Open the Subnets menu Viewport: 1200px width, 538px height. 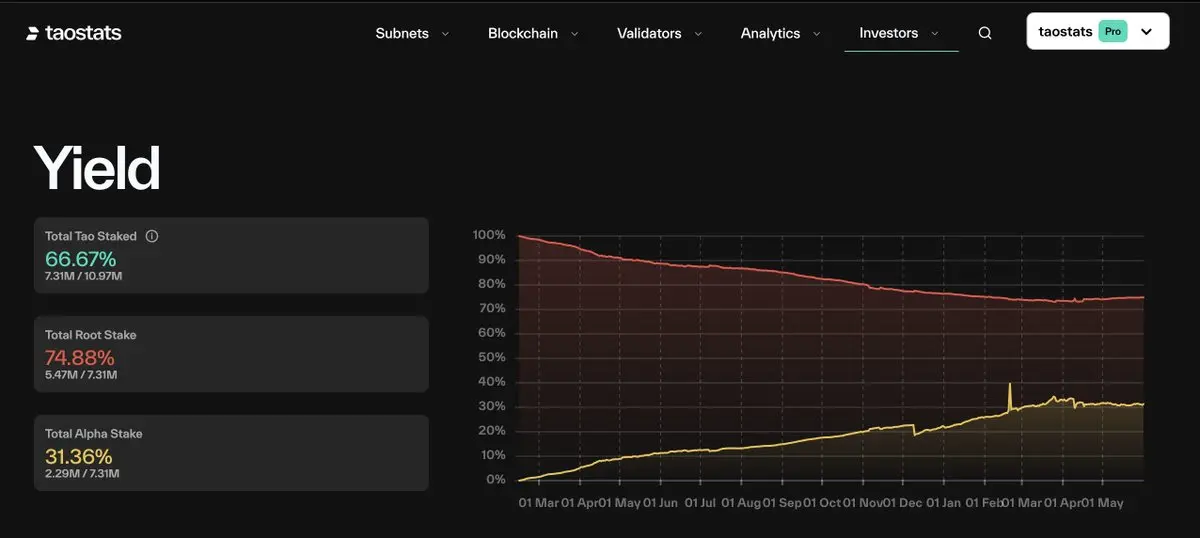tap(402, 33)
